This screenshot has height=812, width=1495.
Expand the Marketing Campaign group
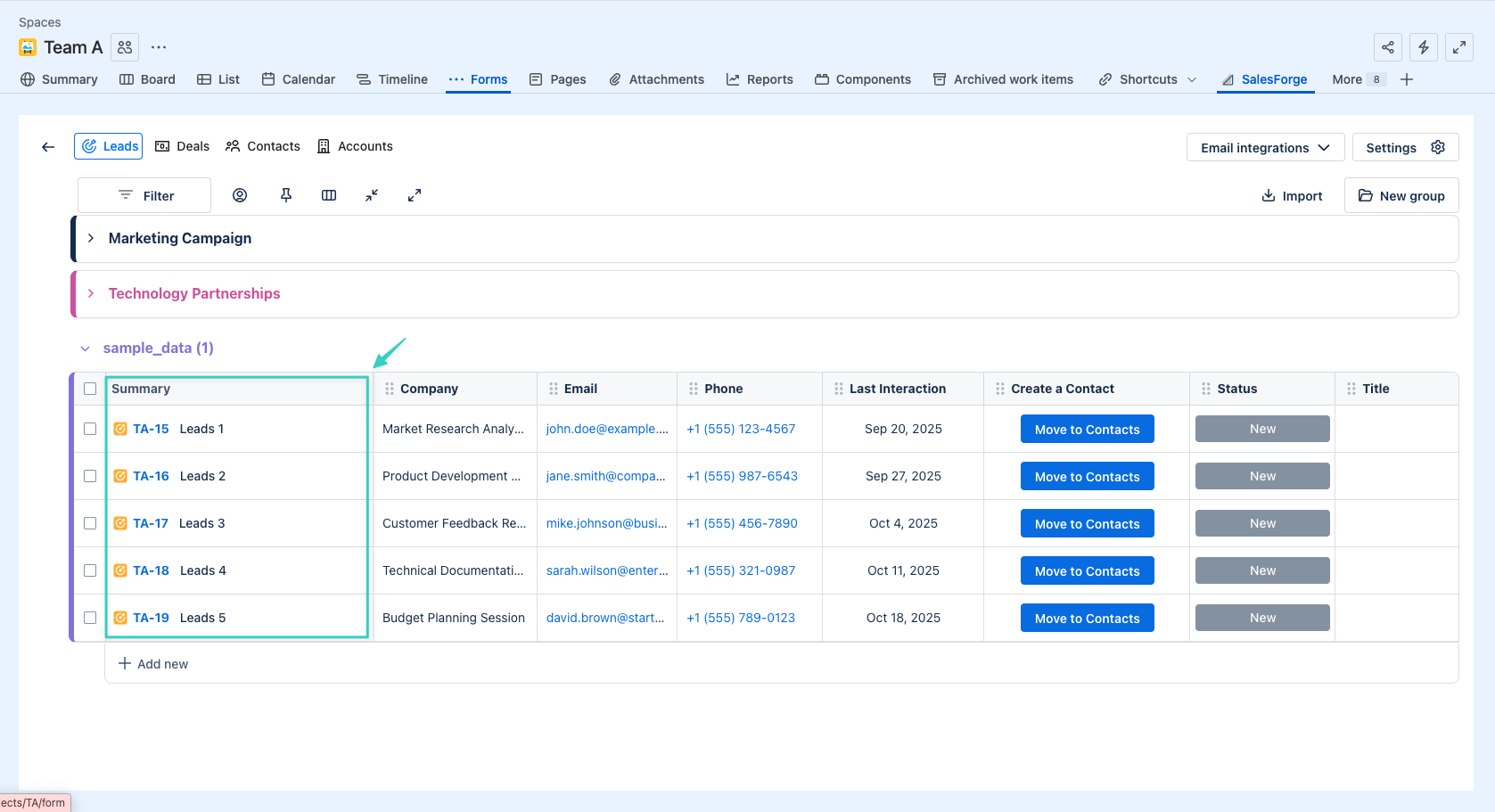[x=91, y=238]
